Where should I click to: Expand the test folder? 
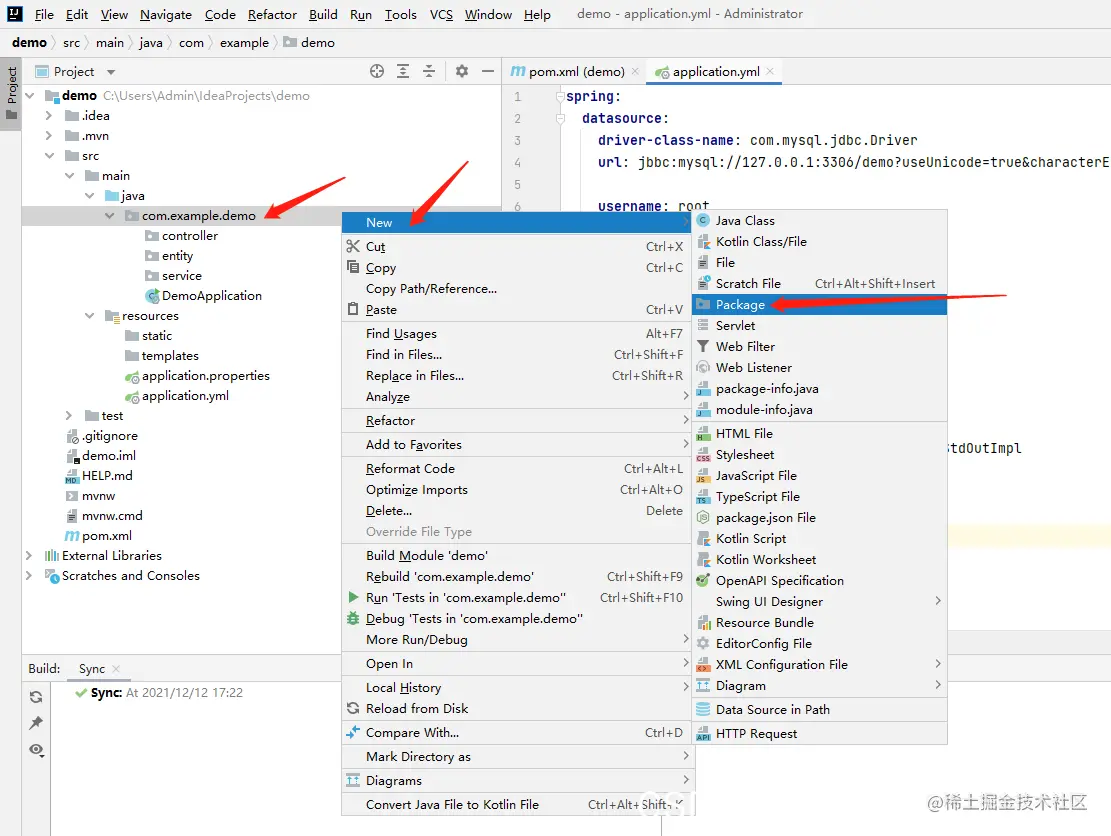69,415
